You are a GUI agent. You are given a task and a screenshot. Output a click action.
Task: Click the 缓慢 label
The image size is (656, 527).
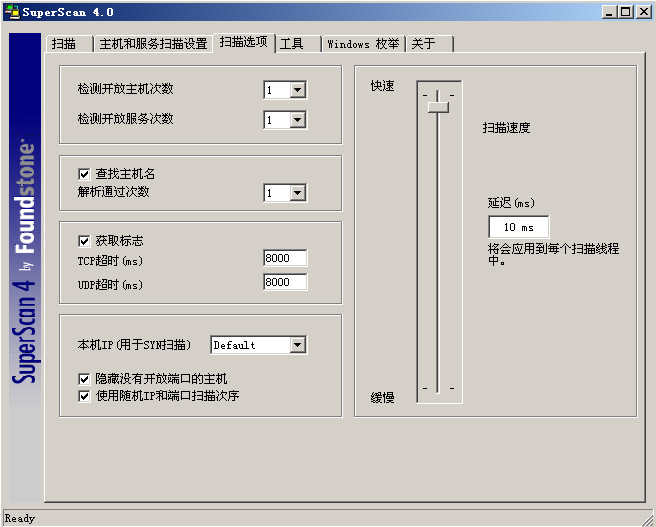(x=382, y=397)
